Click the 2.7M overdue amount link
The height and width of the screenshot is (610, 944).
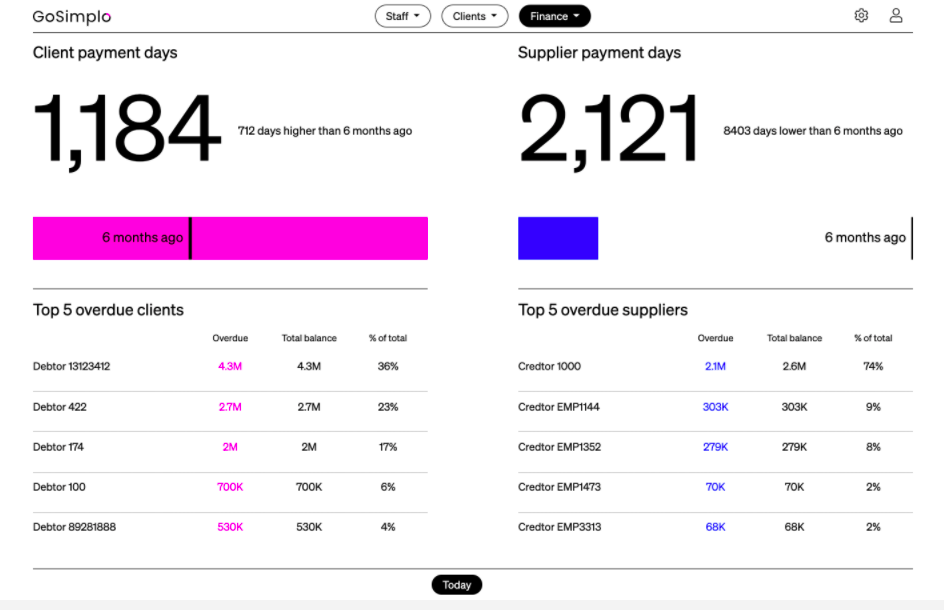(230, 407)
